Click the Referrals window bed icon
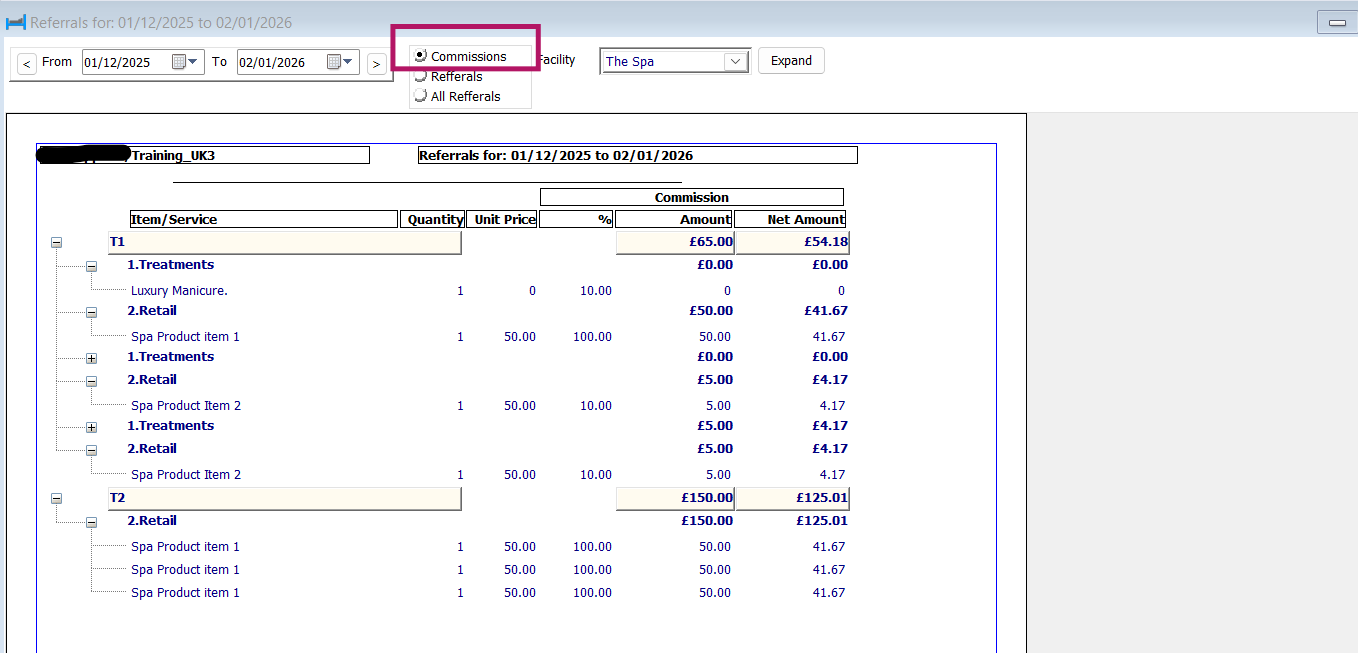 (x=16, y=22)
